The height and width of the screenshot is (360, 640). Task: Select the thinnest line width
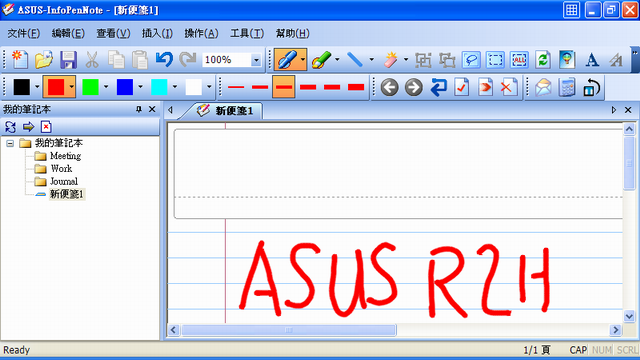(236, 87)
